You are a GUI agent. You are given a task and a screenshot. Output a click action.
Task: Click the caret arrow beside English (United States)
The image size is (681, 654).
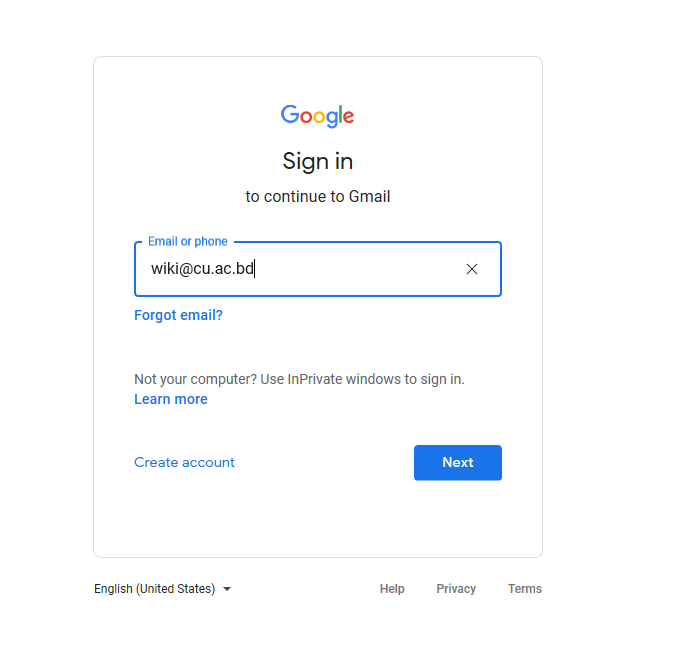[227, 589]
